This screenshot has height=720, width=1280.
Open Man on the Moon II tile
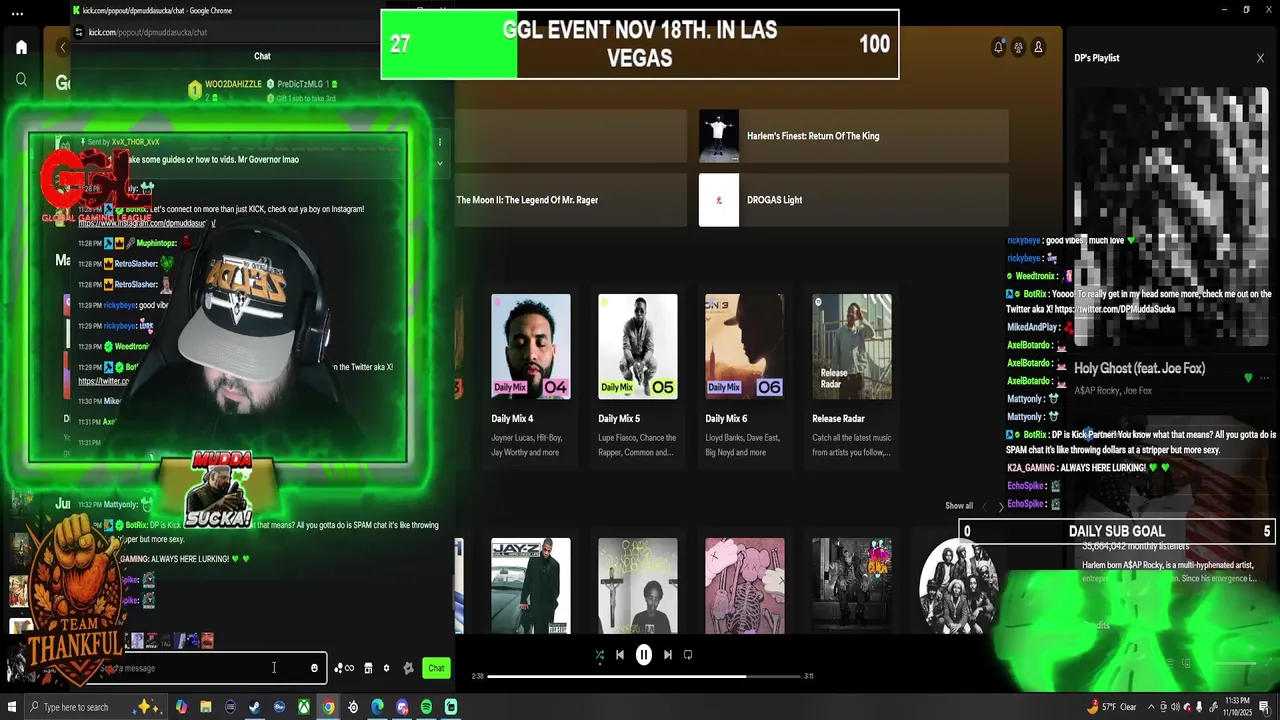[x=571, y=200]
